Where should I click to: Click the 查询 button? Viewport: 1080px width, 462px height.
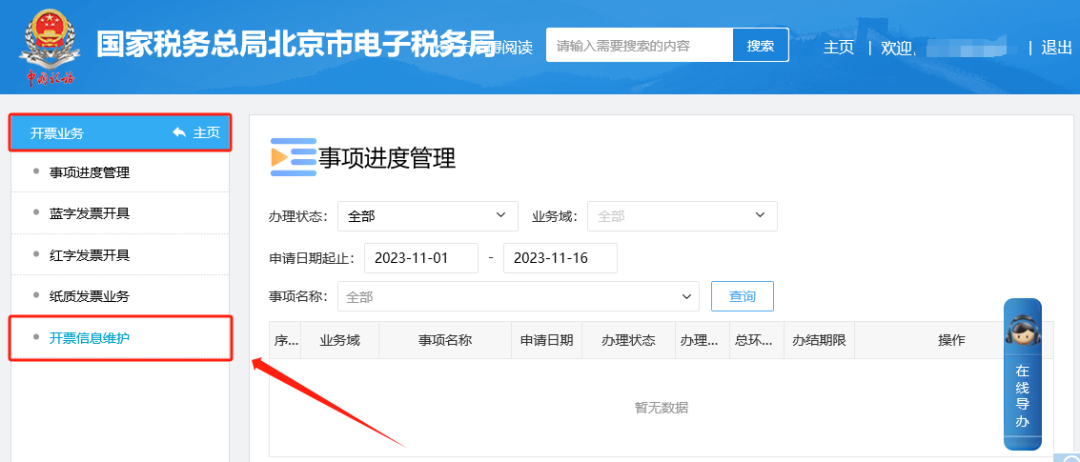click(742, 297)
